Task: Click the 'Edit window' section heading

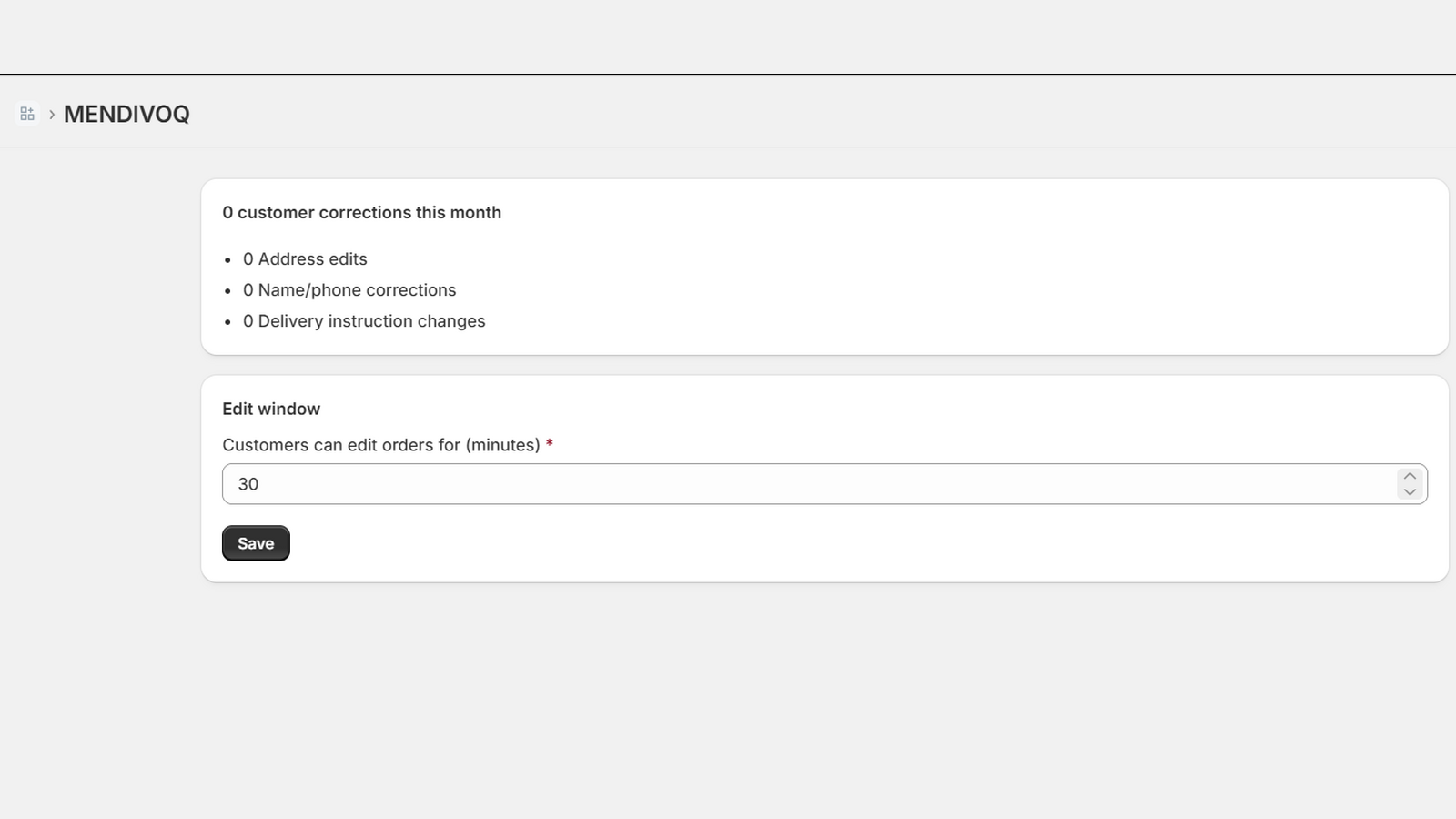Action: click(x=271, y=409)
